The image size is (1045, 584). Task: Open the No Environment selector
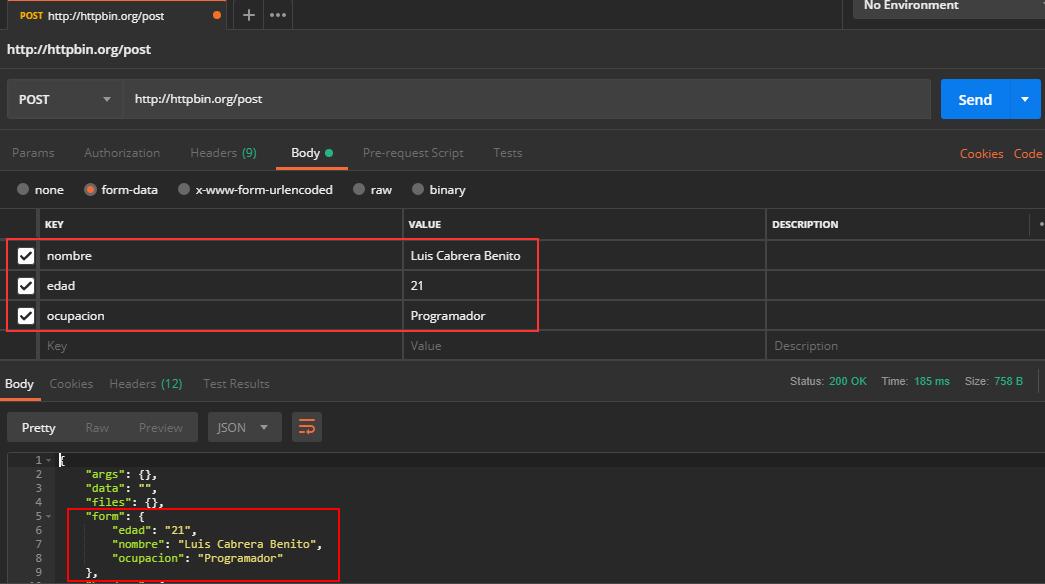tap(948, 7)
